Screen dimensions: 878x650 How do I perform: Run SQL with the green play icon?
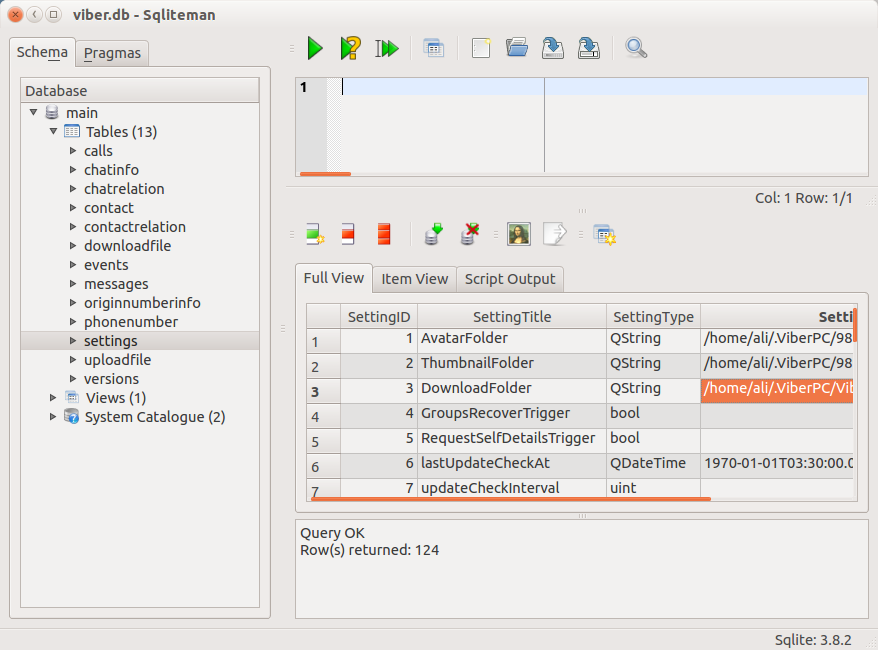point(315,48)
